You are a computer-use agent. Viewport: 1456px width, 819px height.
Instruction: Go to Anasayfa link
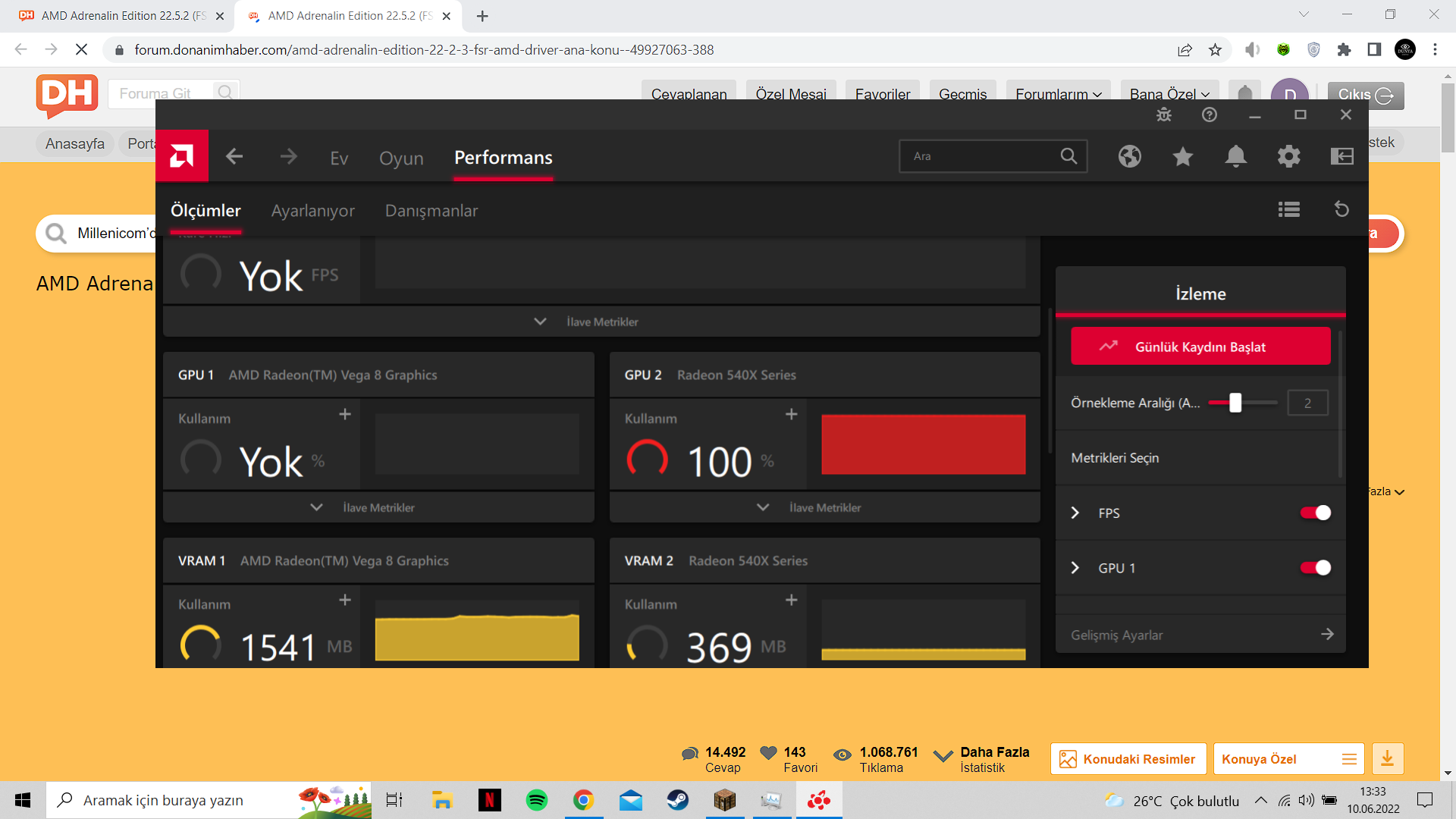75,143
